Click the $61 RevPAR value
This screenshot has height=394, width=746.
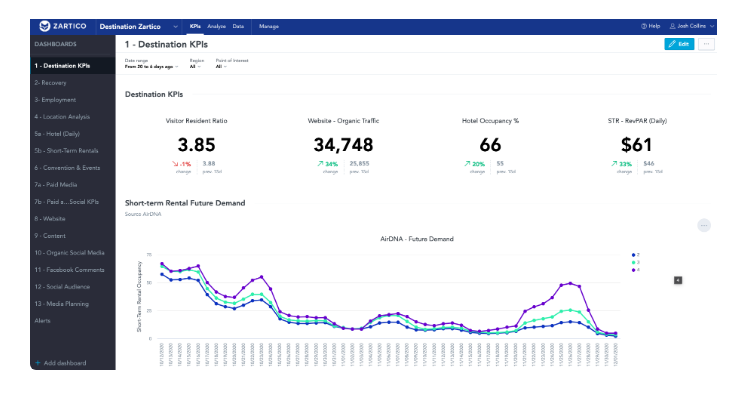[x=637, y=145]
